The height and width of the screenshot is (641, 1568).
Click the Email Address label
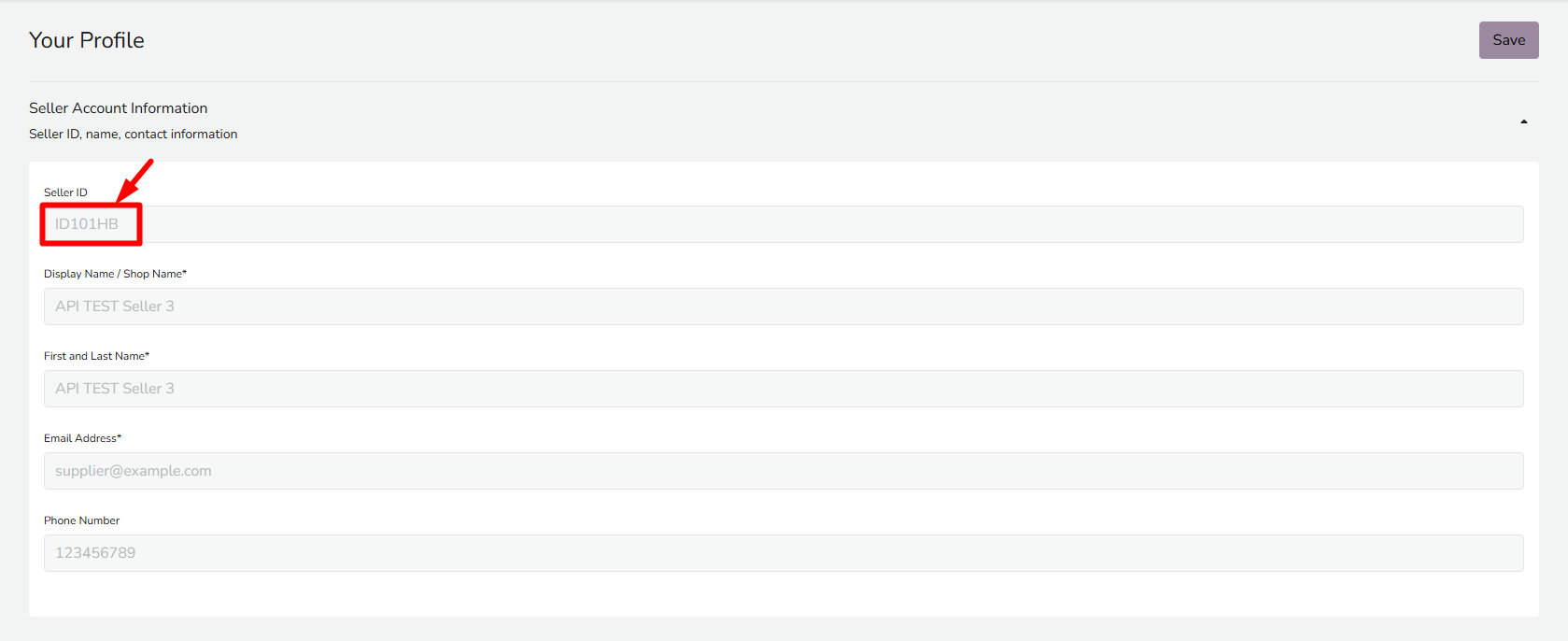[80, 438]
